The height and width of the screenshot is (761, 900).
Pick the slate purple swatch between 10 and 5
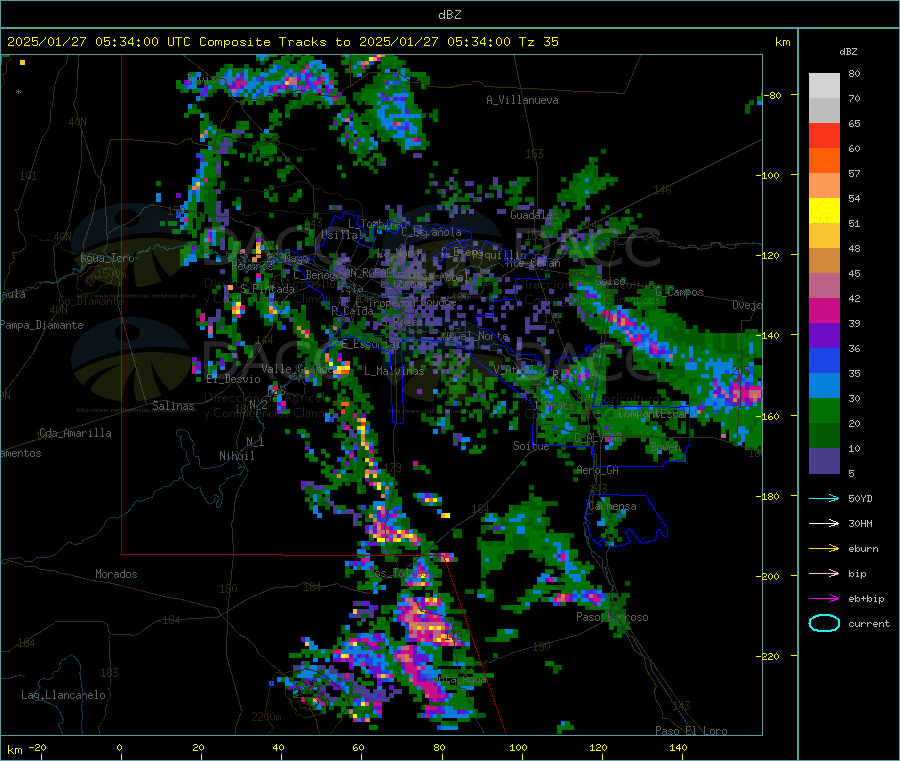click(x=824, y=461)
